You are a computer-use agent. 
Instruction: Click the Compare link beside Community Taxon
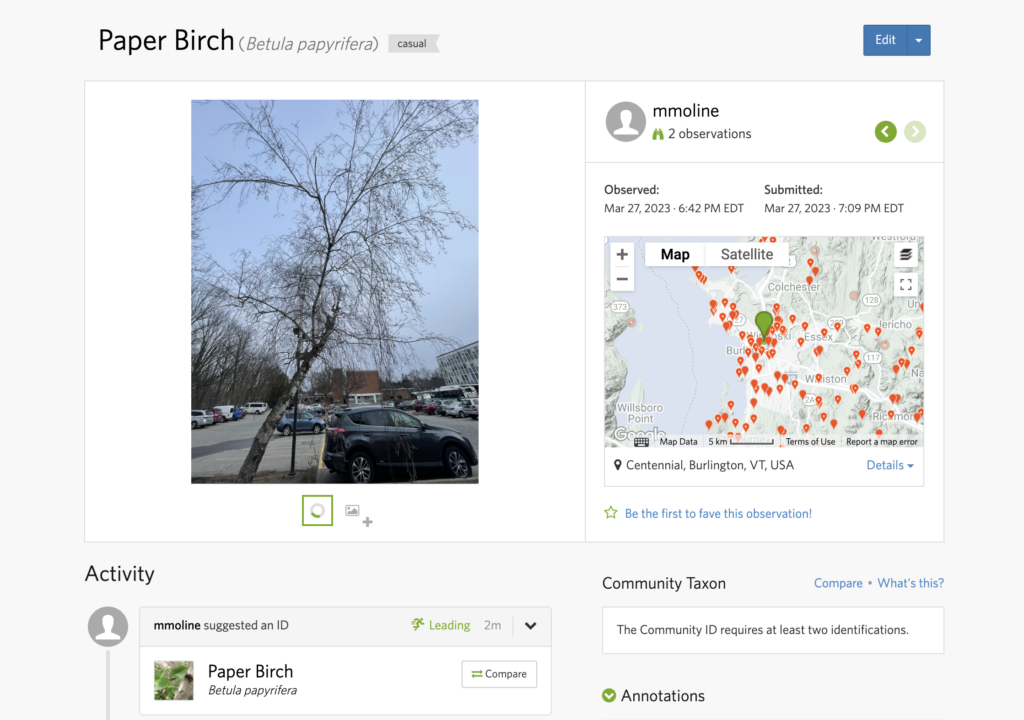click(x=838, y=583)
